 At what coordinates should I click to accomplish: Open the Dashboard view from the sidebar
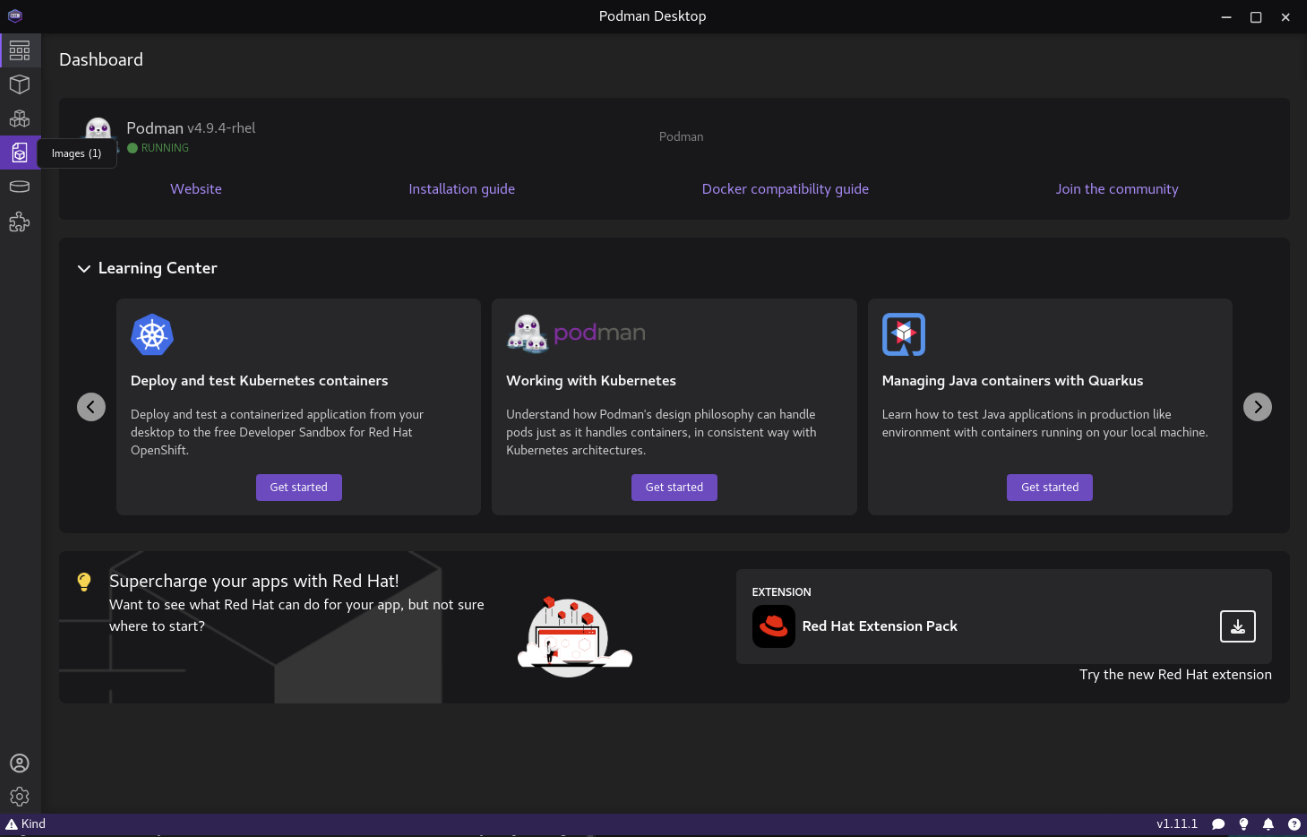[x=20, y=50]
